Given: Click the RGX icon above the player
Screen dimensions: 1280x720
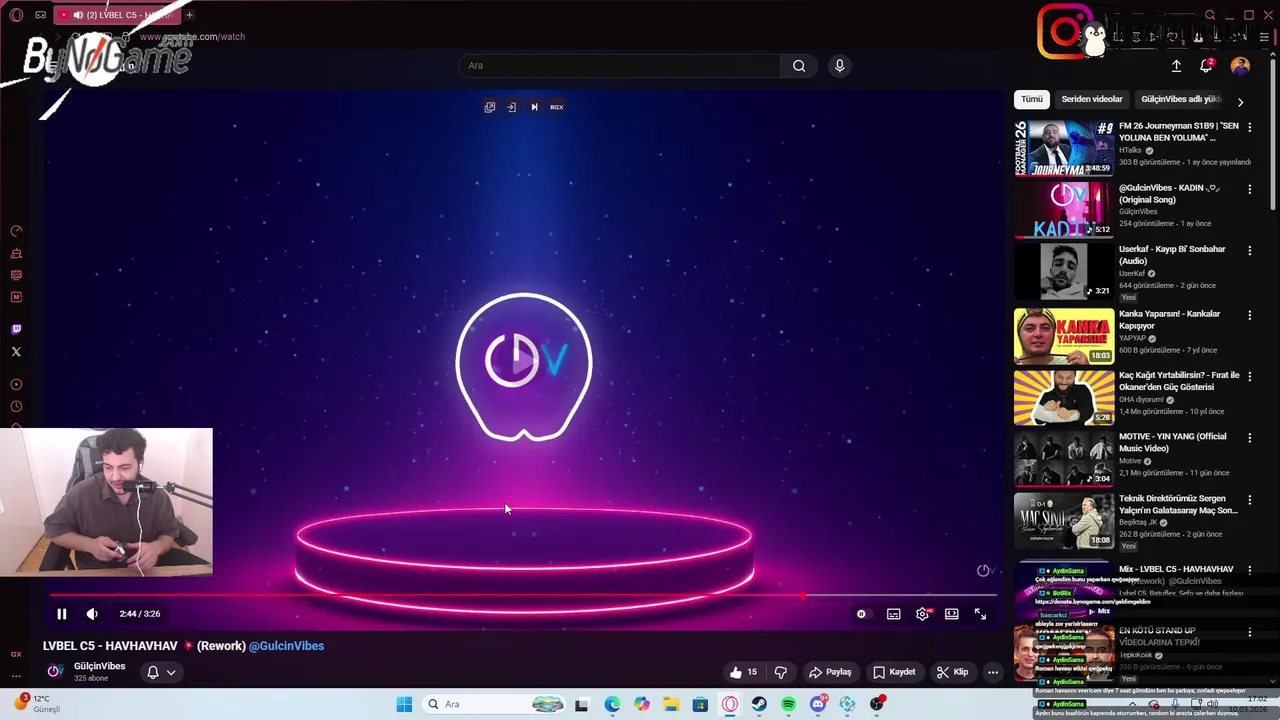Looking at the screenshot, I should pos(557,107).
